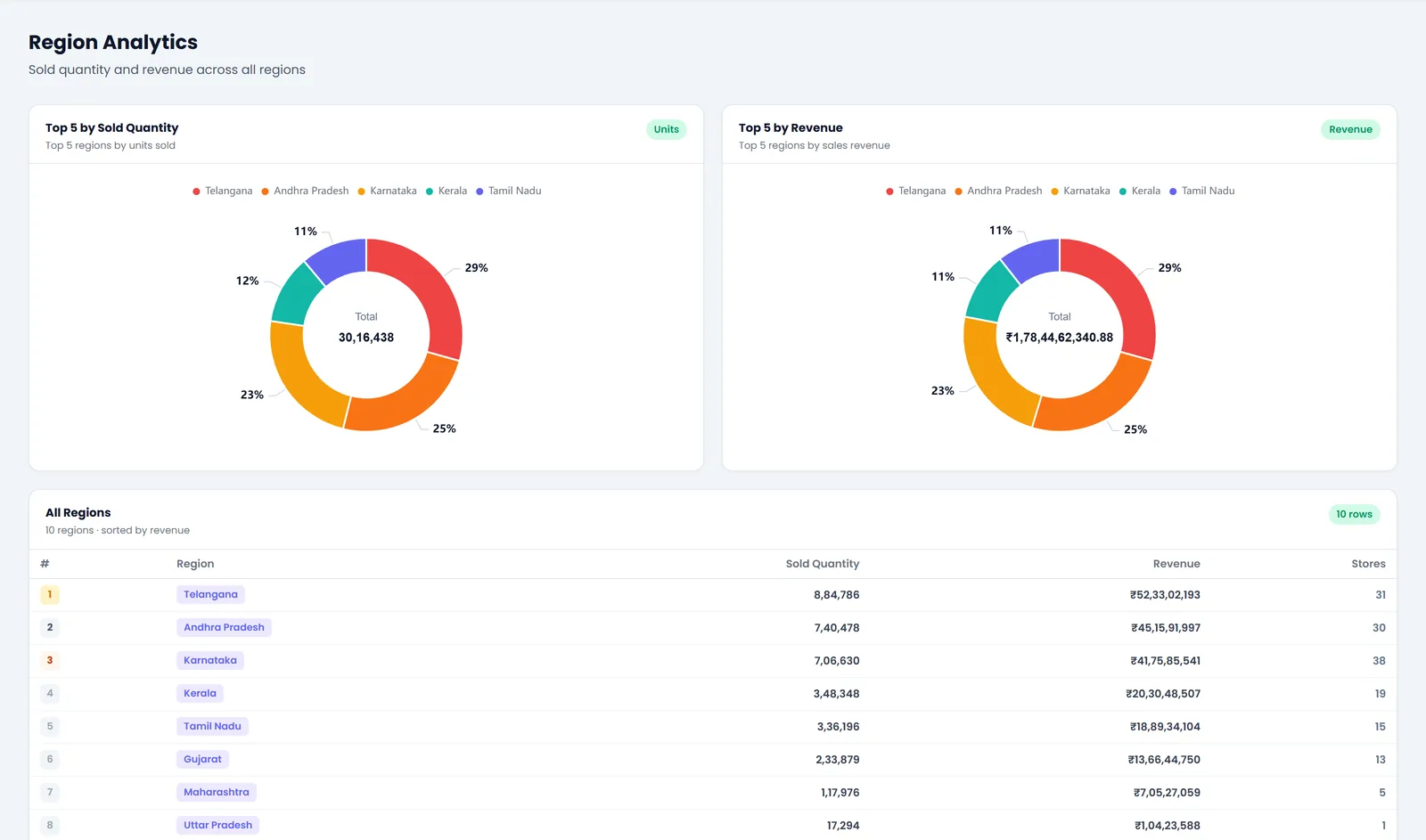Click the Revenue column header in table
1426x840 pixels.
pyautogui.click(x=1176, y=564)
